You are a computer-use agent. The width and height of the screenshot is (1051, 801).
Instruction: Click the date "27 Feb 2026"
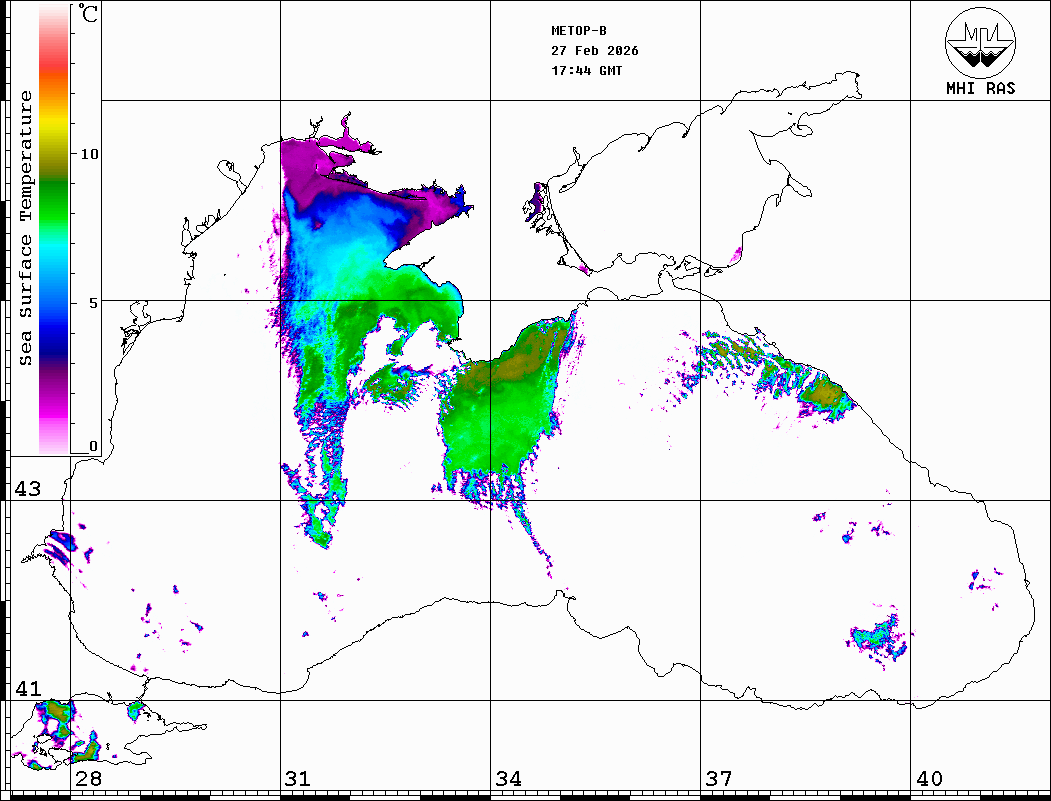595,50
